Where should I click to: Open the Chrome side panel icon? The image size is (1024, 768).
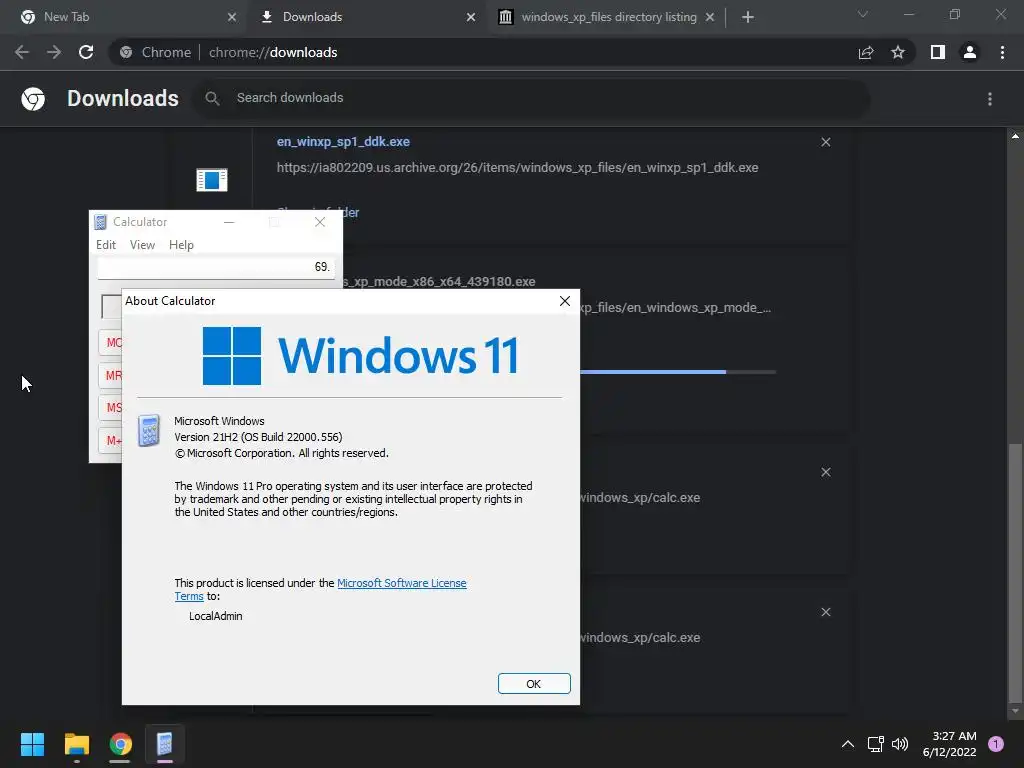pos(938,52)
